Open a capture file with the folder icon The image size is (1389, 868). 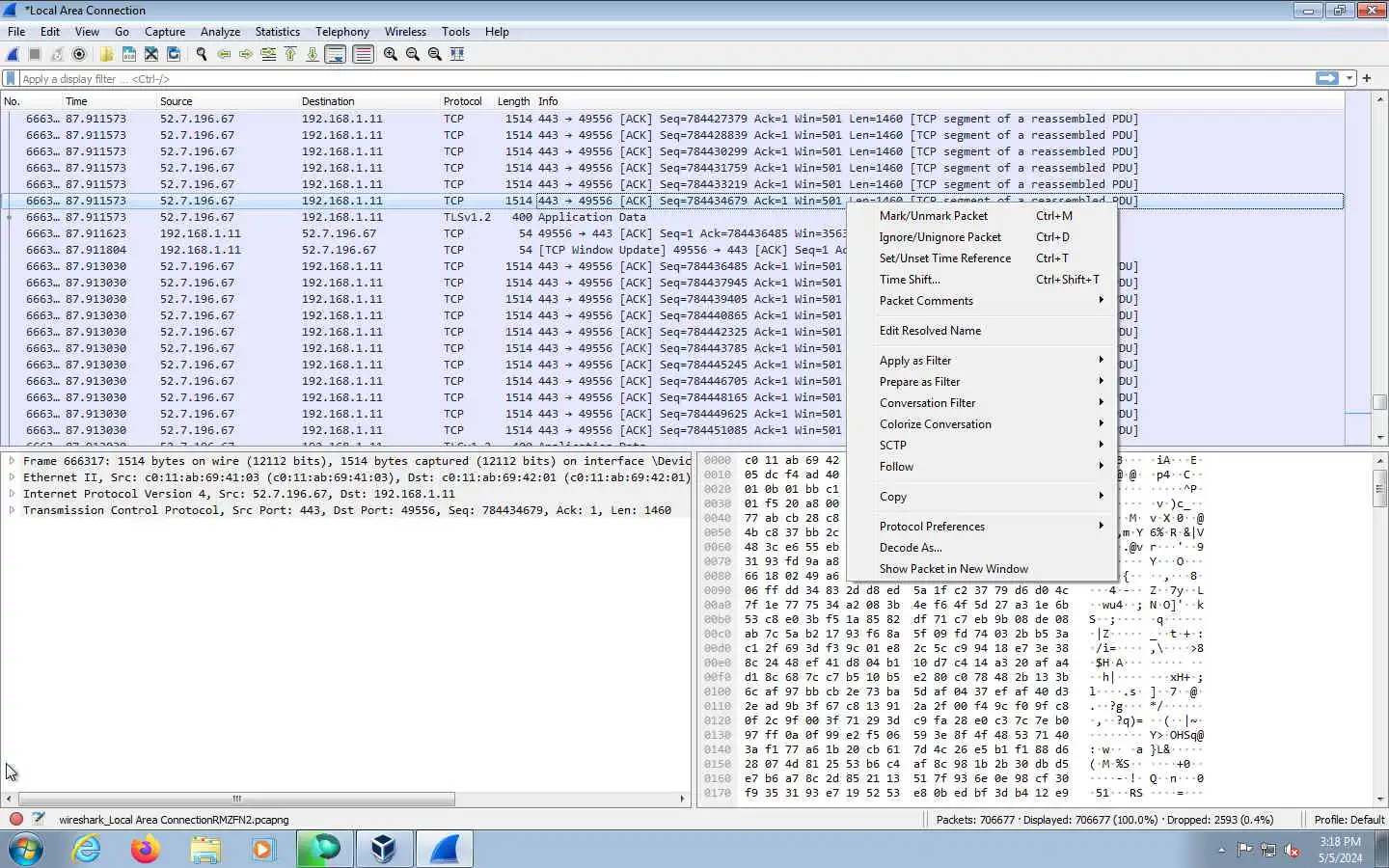click(x=106, y=54)
